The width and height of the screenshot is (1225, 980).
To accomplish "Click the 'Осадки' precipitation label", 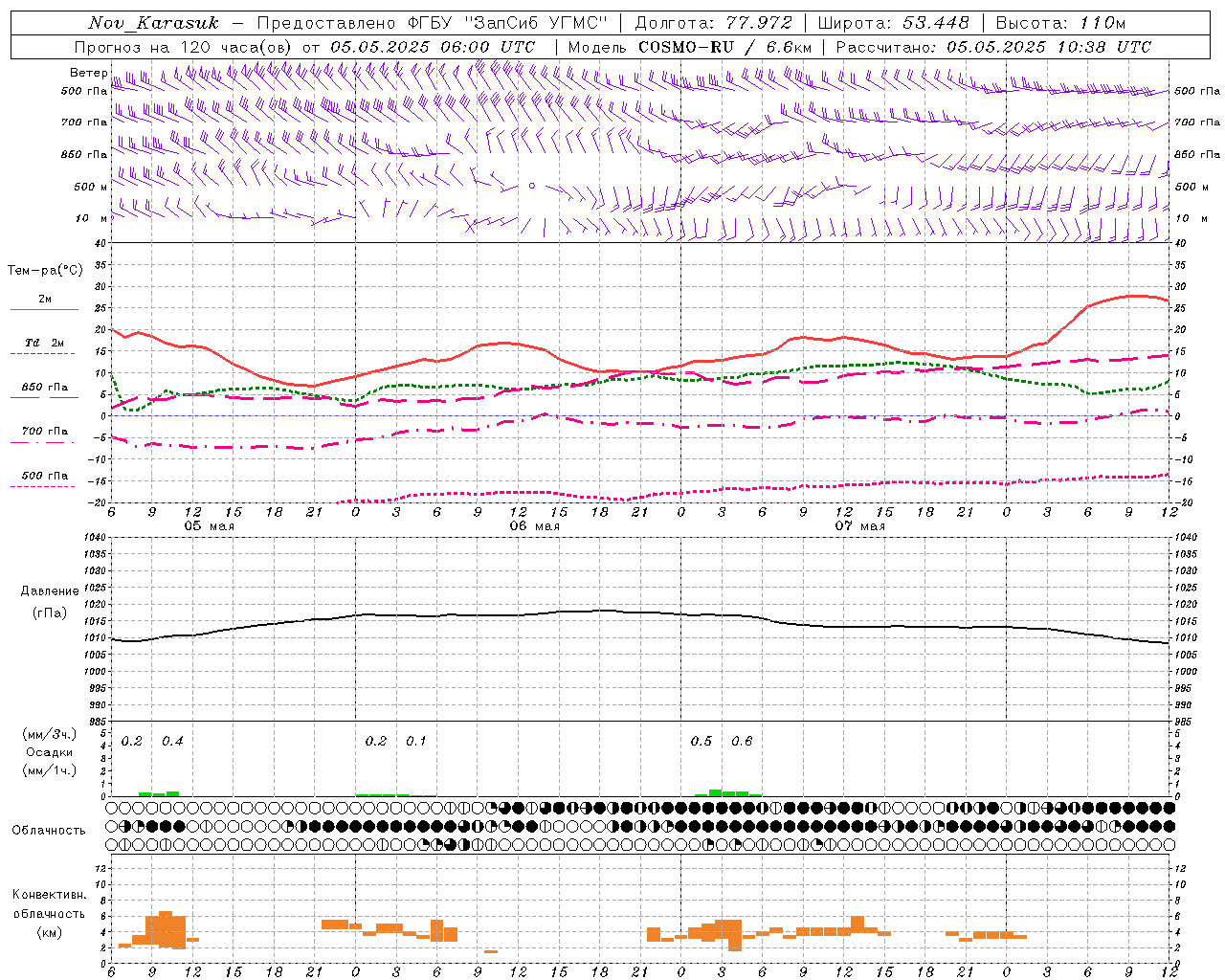I will (x=50, y=752).
